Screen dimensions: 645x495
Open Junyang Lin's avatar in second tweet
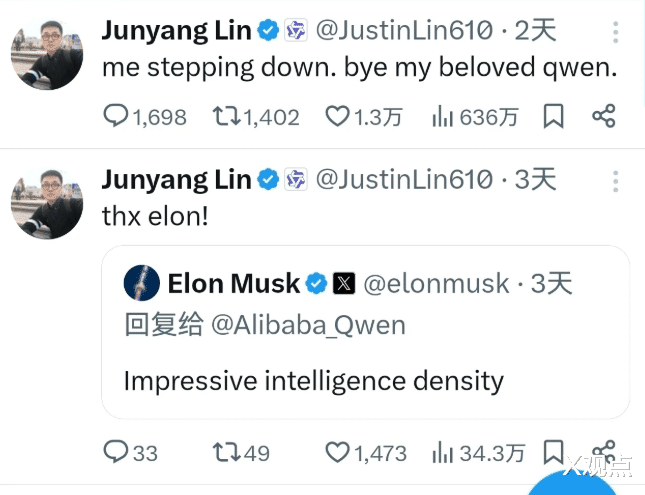click(x=47, y=203)
